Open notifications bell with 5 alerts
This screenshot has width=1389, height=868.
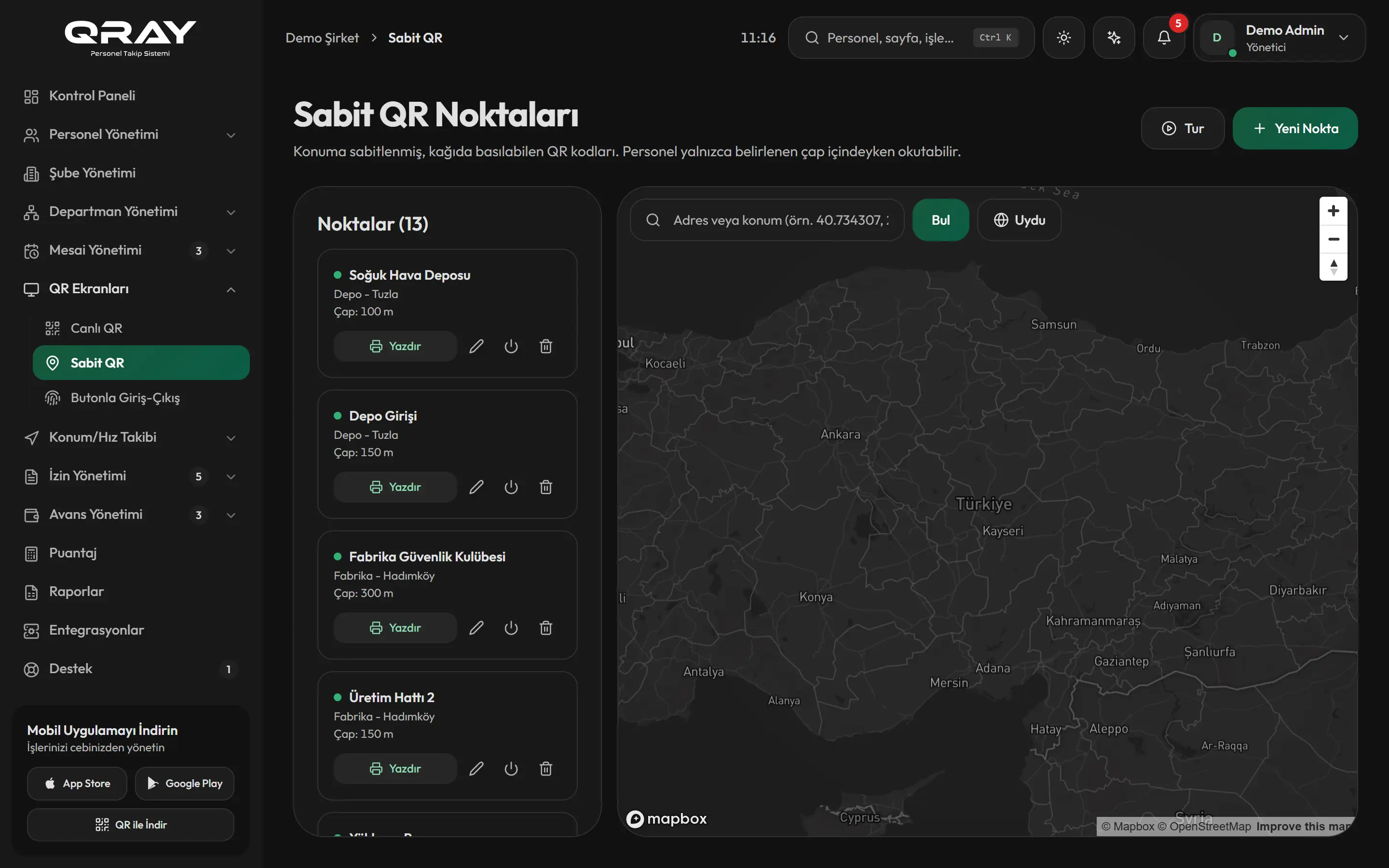pos(1164,38)
